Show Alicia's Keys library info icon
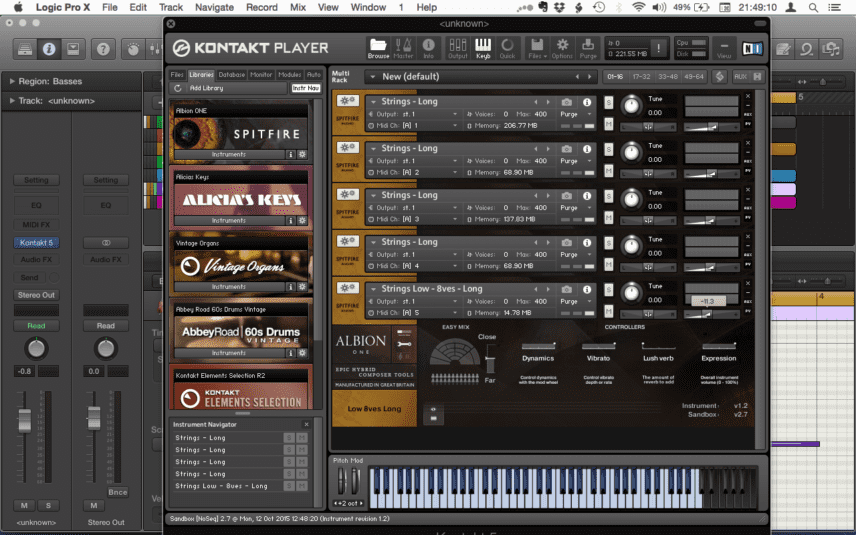856x535 pixels. (x=291, y=221)
